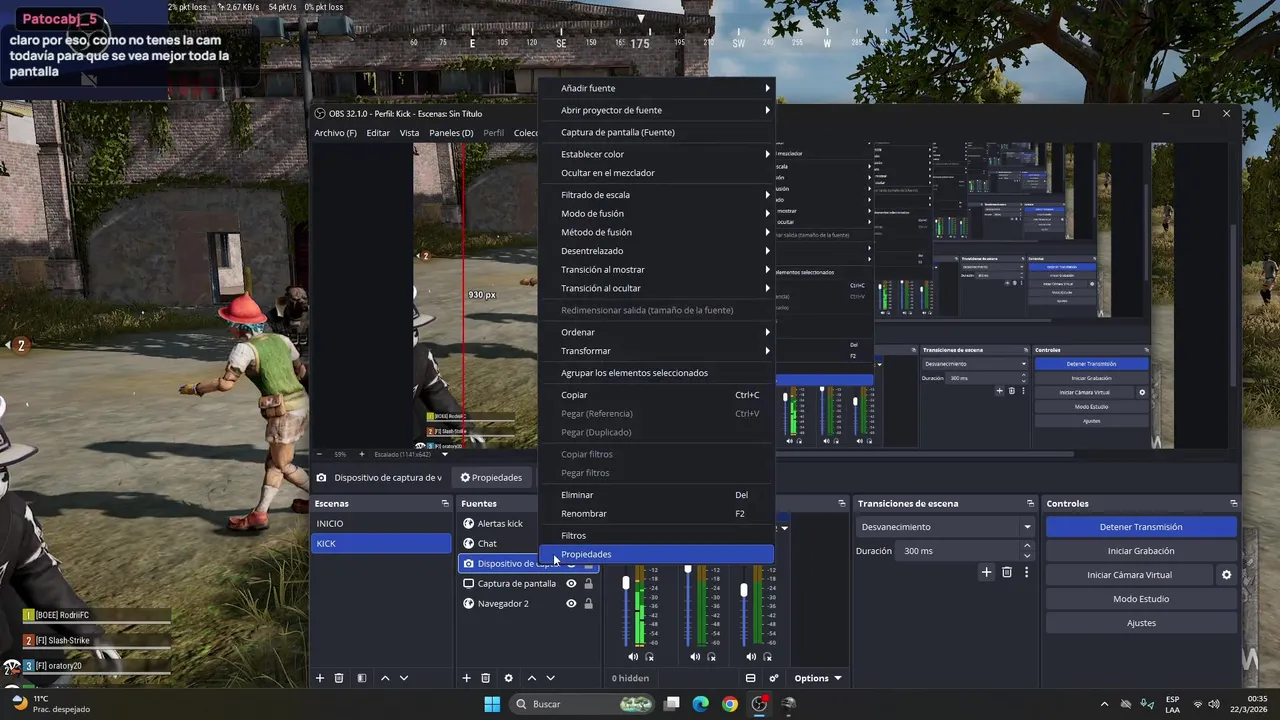
Task: Open source properties gear in the Fuentes toolbar
Action: click(x=508, y=678)
